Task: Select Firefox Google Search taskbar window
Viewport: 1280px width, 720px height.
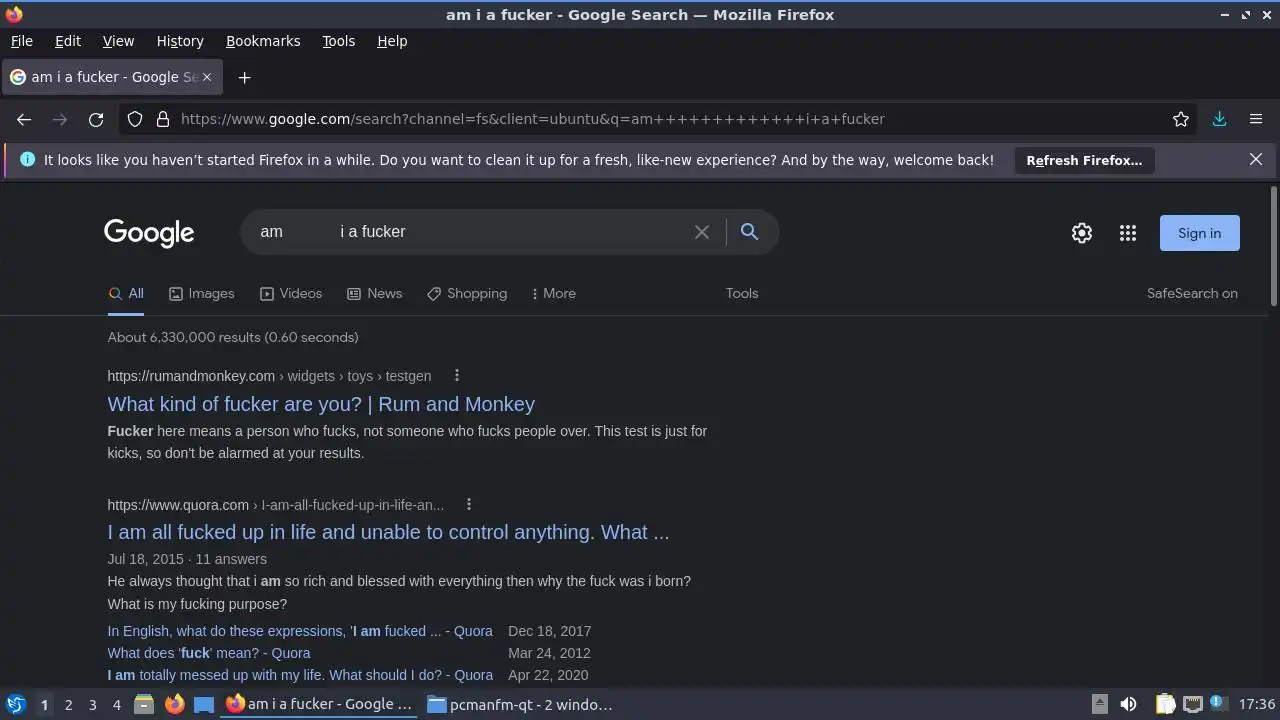Action: pos(320,704)
